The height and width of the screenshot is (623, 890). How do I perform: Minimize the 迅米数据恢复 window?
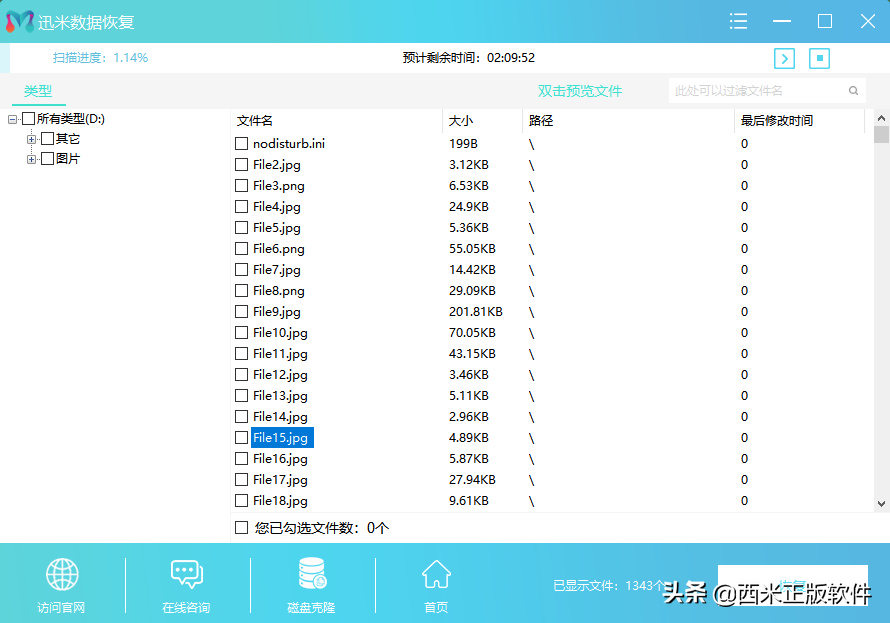pos(782,22)
